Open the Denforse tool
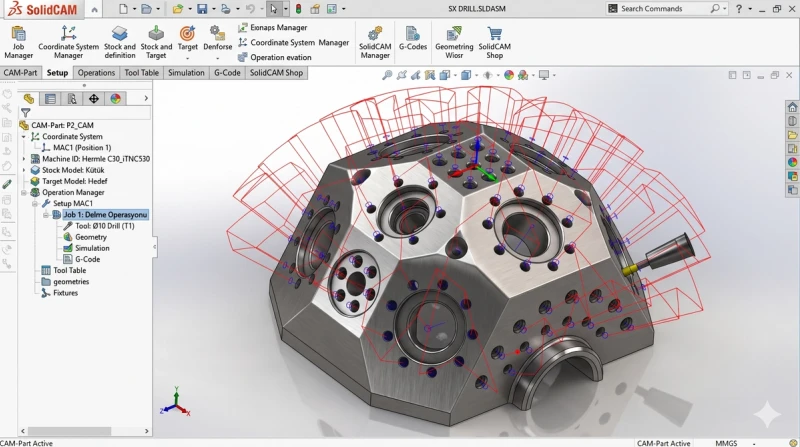 click(x=217, y=38)
